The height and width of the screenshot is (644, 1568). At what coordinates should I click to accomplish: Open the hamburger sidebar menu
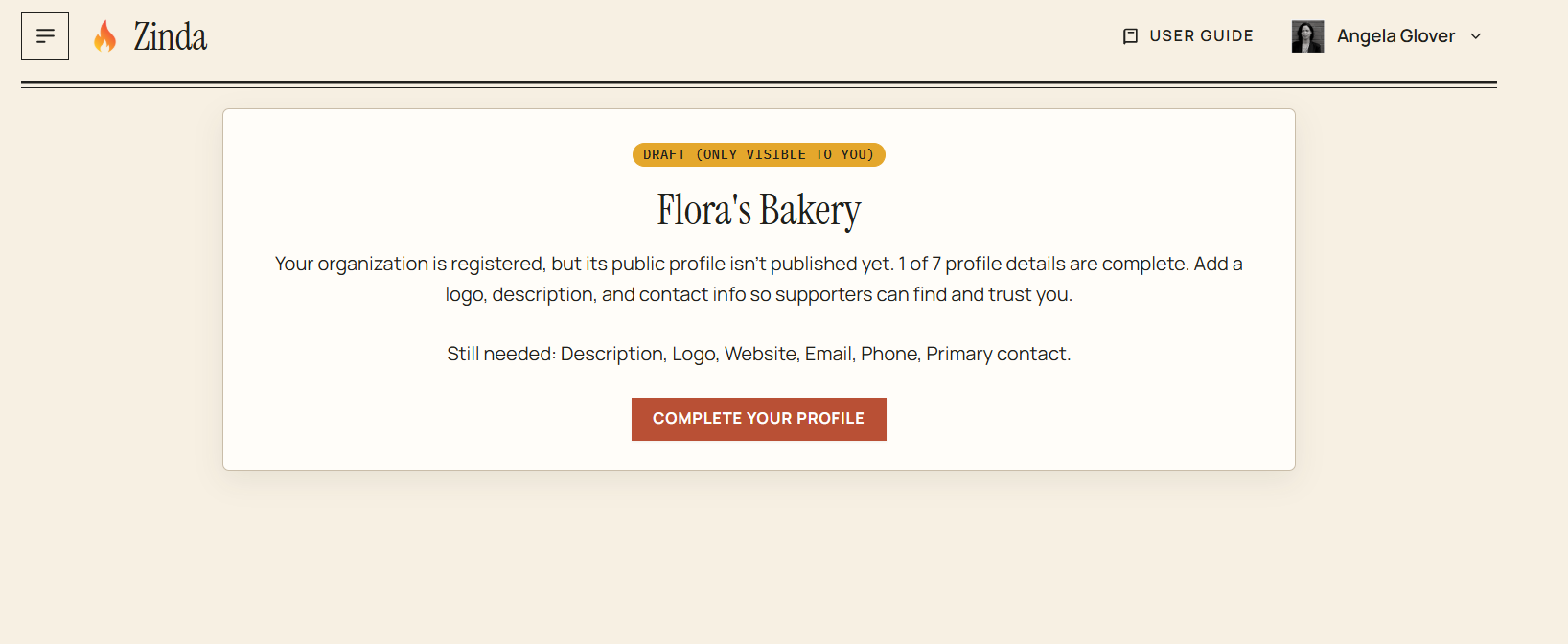click(x=45, y=36)
